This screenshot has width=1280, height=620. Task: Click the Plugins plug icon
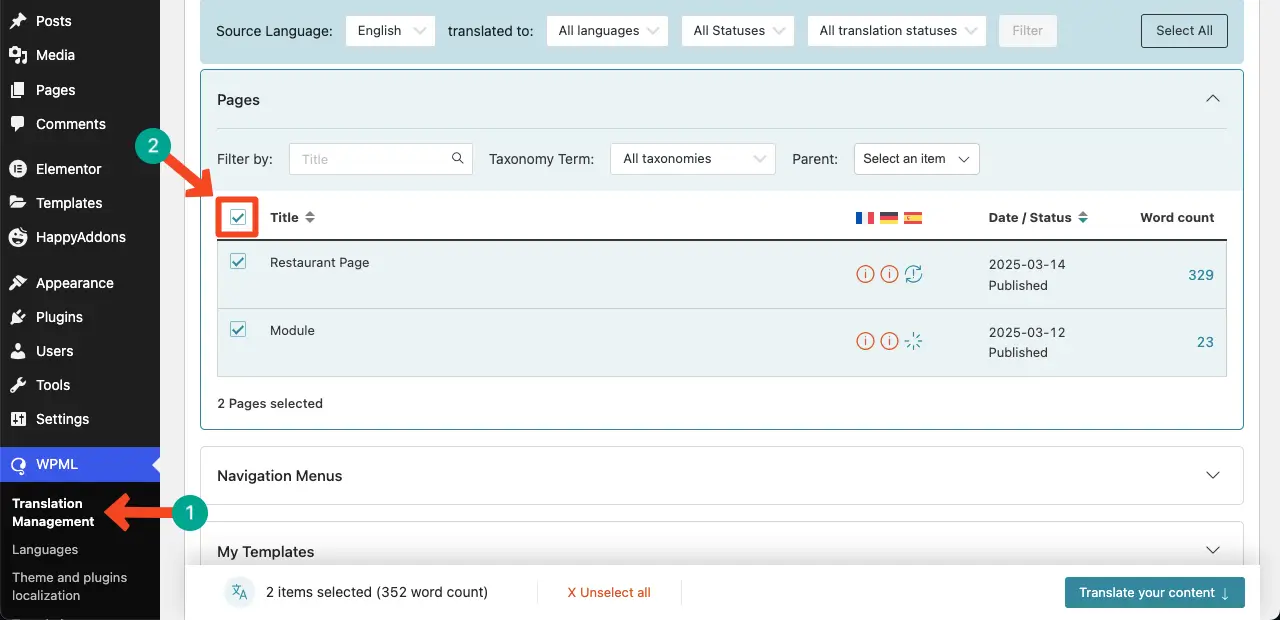point(18,317)
